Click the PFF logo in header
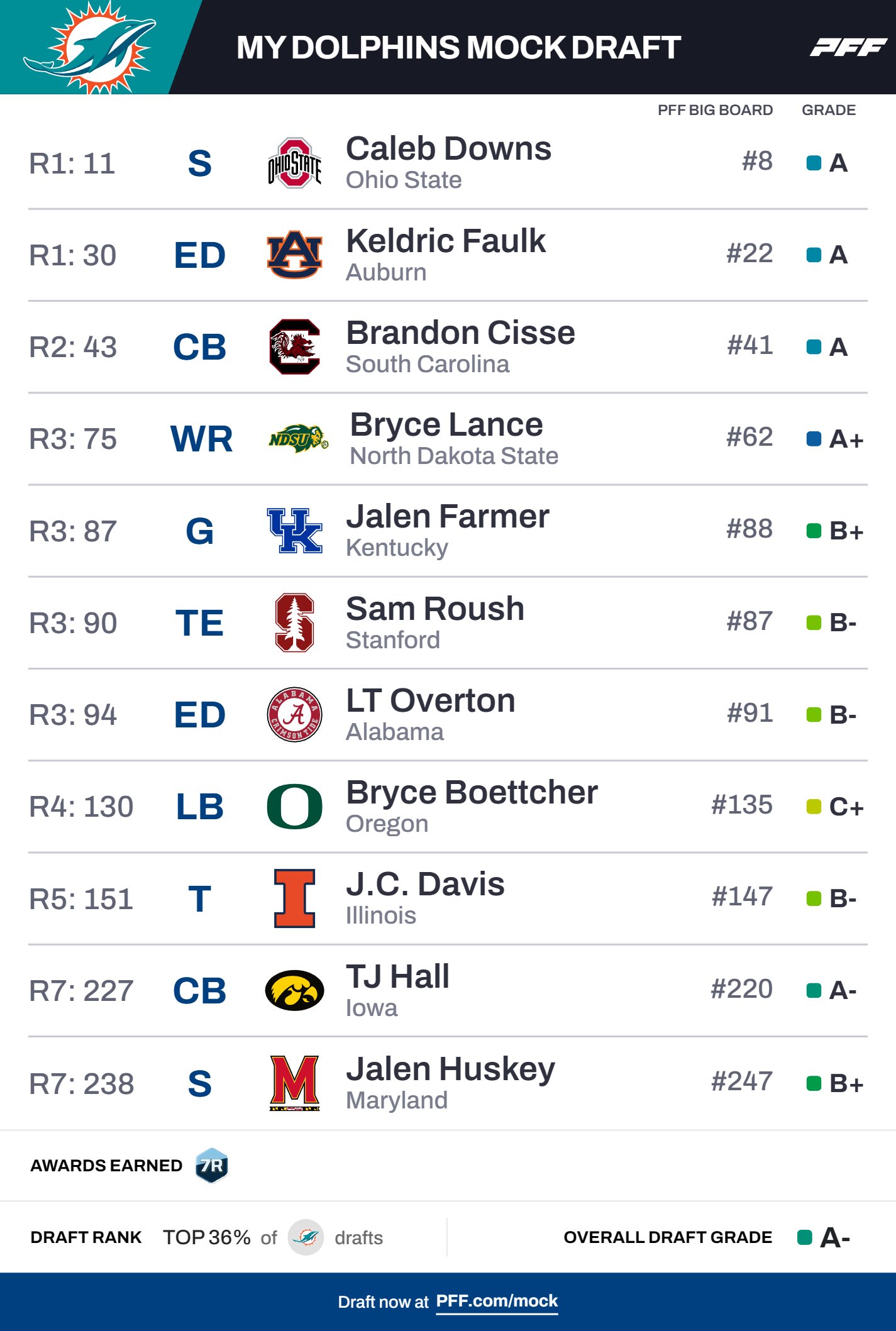The width and height of the screenshot is (896, 1331). point(848,47)
